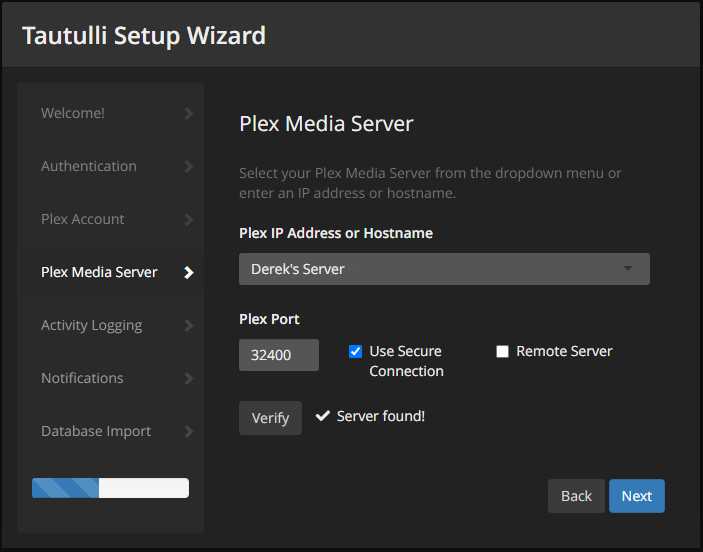Click the Plex Port field showing 32400
Image resolution: width=703 pixels, height=552 pixels.
(x=279, y=355)
